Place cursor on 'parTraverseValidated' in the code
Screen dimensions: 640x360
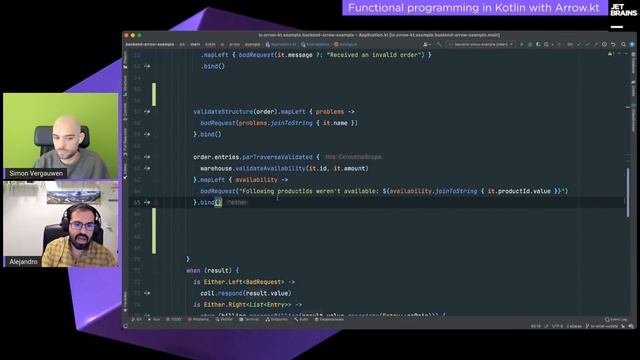(x=277, y=157)
